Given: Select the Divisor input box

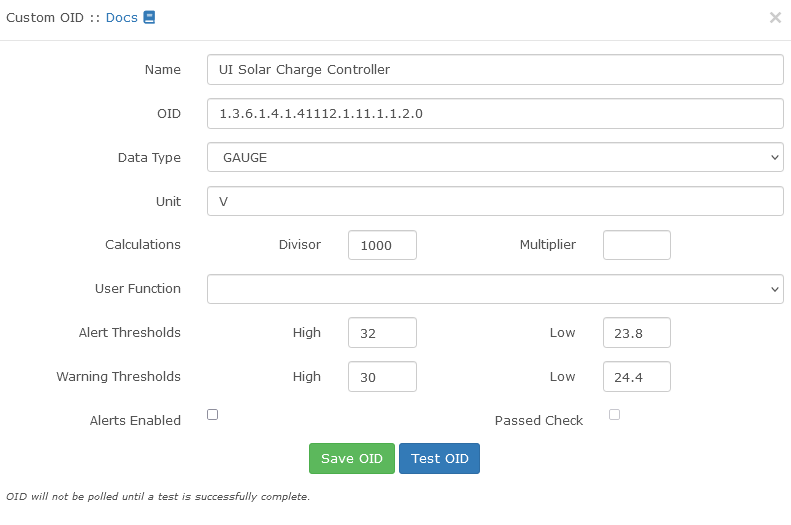Looking at the screenshot, I should [382, 245].
